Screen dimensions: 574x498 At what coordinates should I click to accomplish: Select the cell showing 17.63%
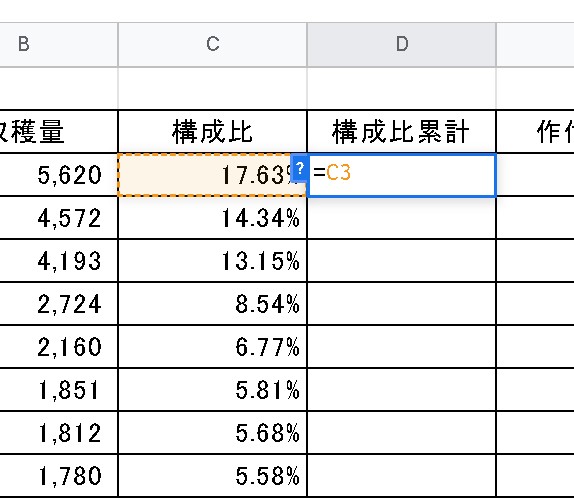point(212,175)
